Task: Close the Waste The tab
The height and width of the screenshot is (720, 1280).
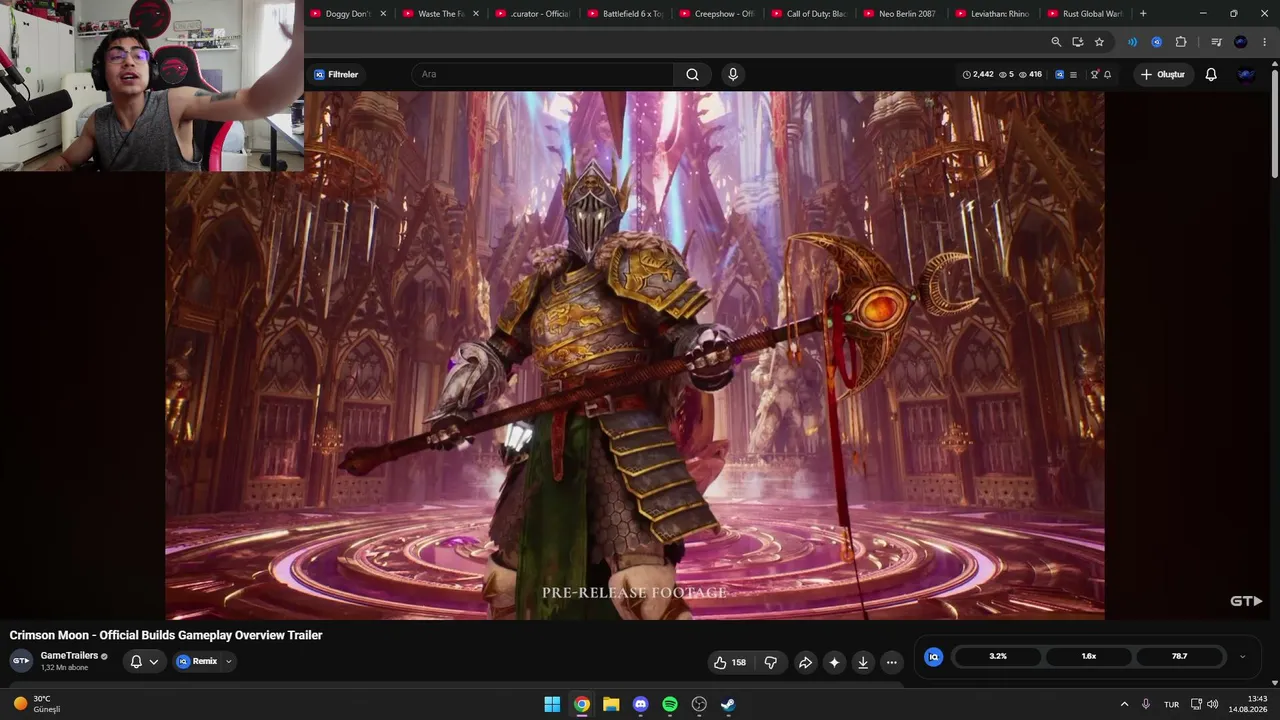Action: 475,14
